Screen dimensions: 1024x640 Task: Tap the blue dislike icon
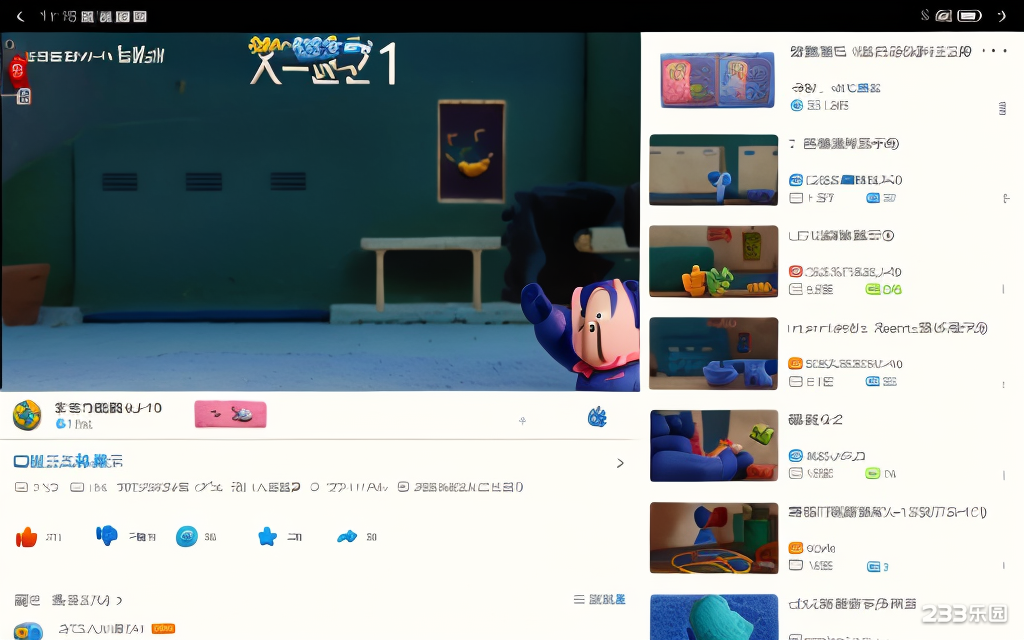(x=107, y=536)
